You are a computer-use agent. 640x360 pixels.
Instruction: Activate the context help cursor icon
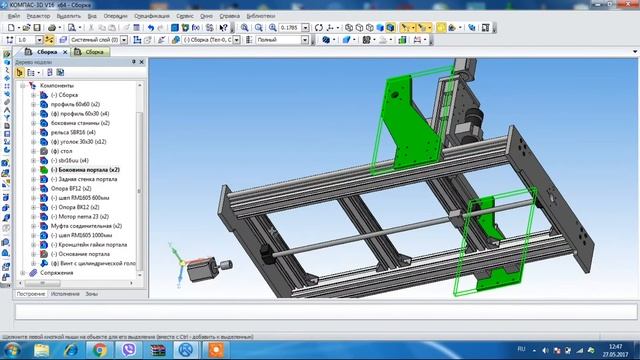pyautogui.click(x=223, y=28)
